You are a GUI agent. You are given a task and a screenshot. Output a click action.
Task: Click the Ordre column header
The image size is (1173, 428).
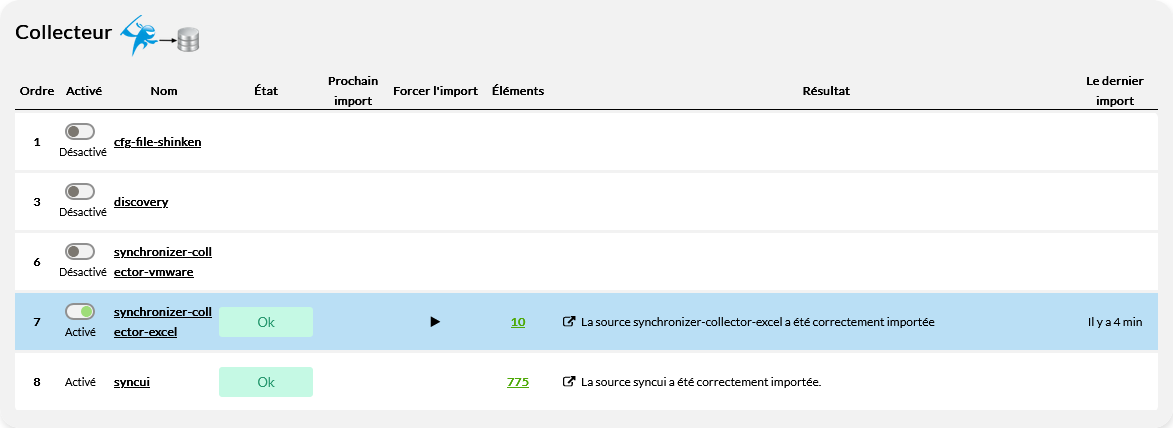37,91
